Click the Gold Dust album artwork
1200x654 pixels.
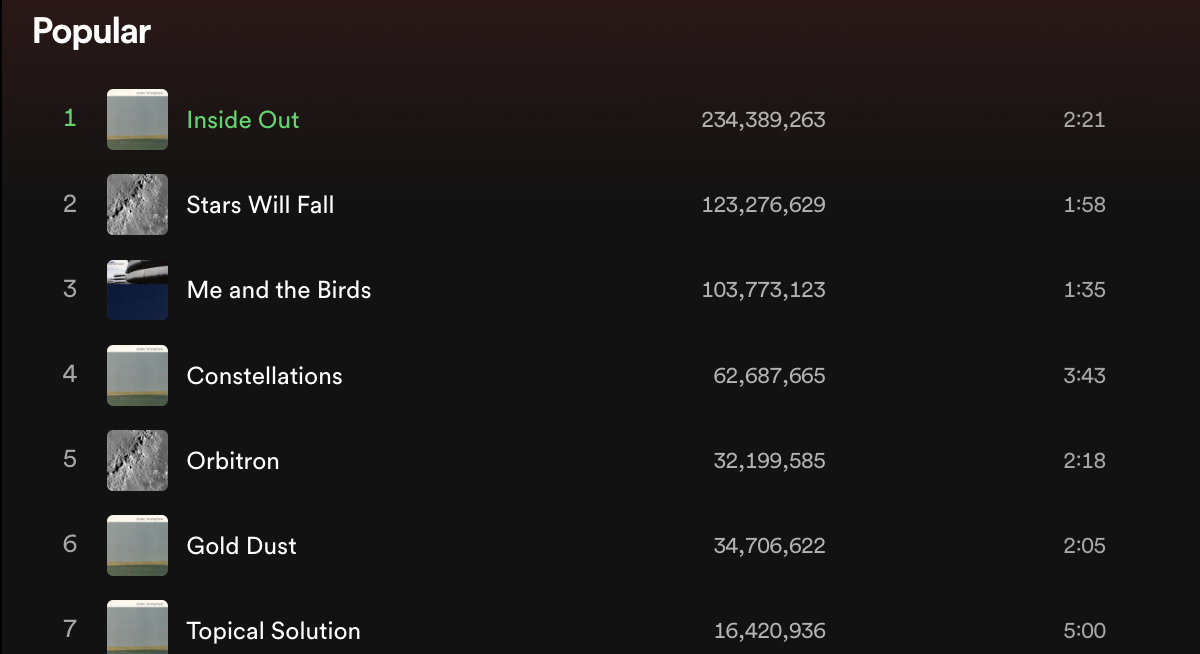click(x=137, y=546)
